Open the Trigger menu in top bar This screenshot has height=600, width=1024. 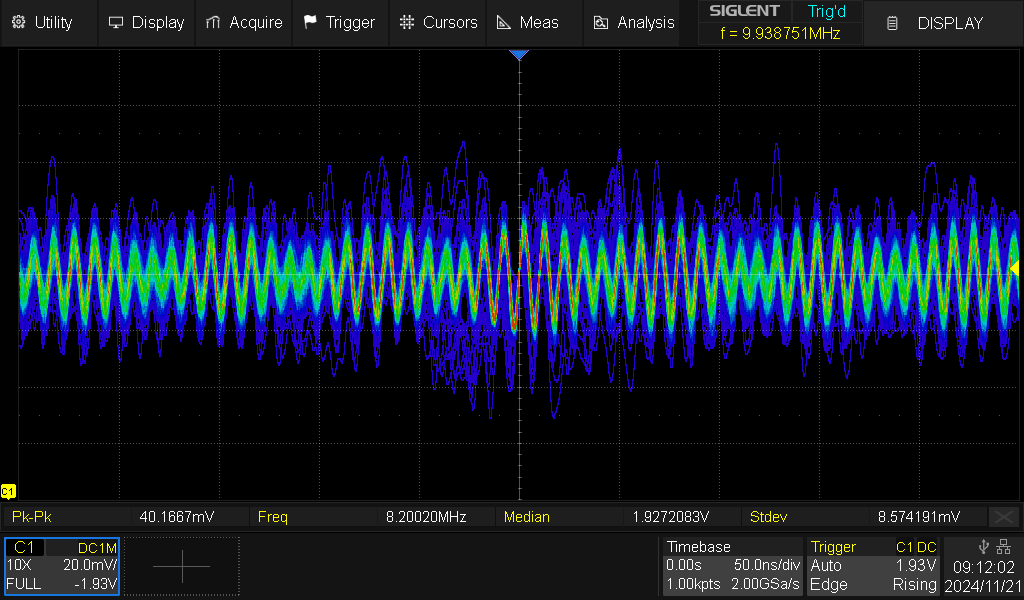339,22
